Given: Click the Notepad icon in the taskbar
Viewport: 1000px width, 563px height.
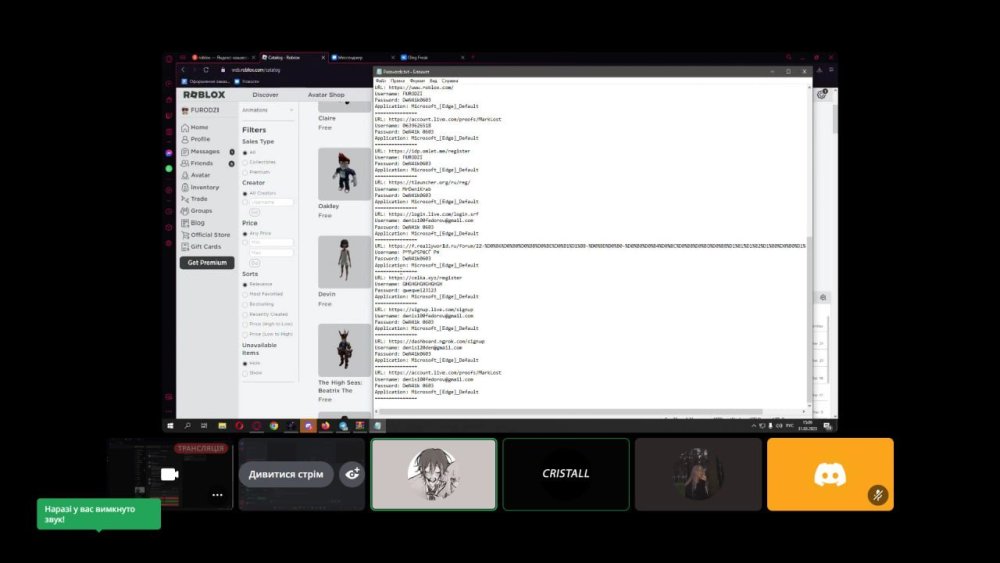Looking at the screenshot, I should pyautogui.click(x=377, y=425).
